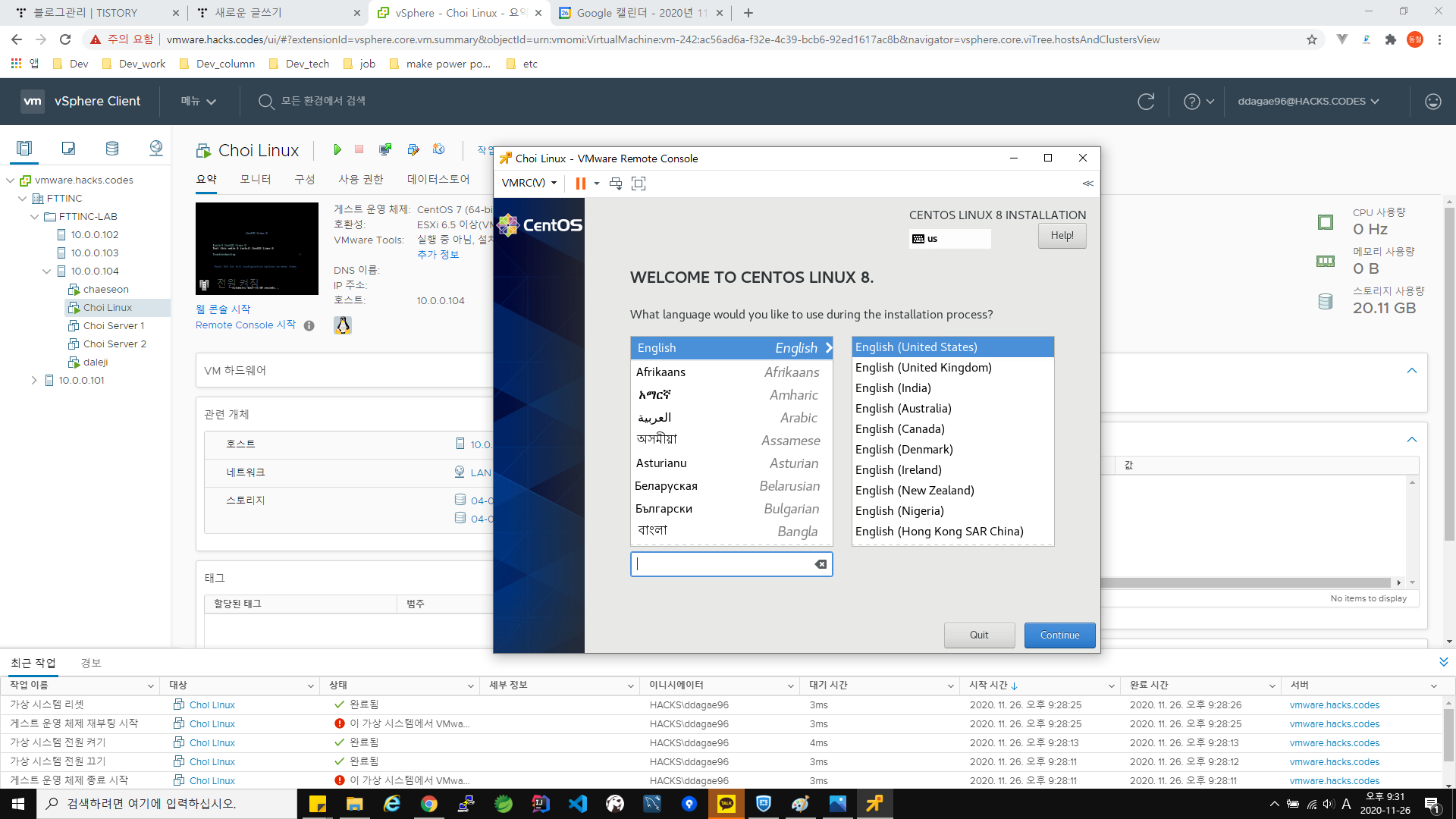Open power options arrow beside pause
1456x819 pixels.
[597, 183]
